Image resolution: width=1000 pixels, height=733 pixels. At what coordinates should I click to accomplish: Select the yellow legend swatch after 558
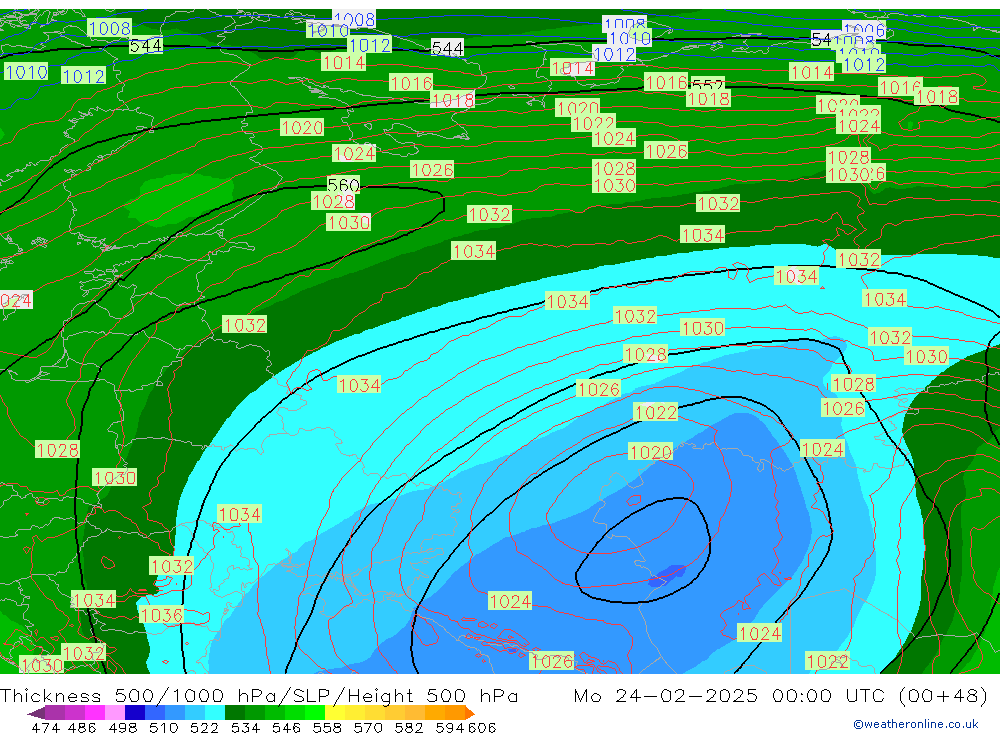pos(335,713)
